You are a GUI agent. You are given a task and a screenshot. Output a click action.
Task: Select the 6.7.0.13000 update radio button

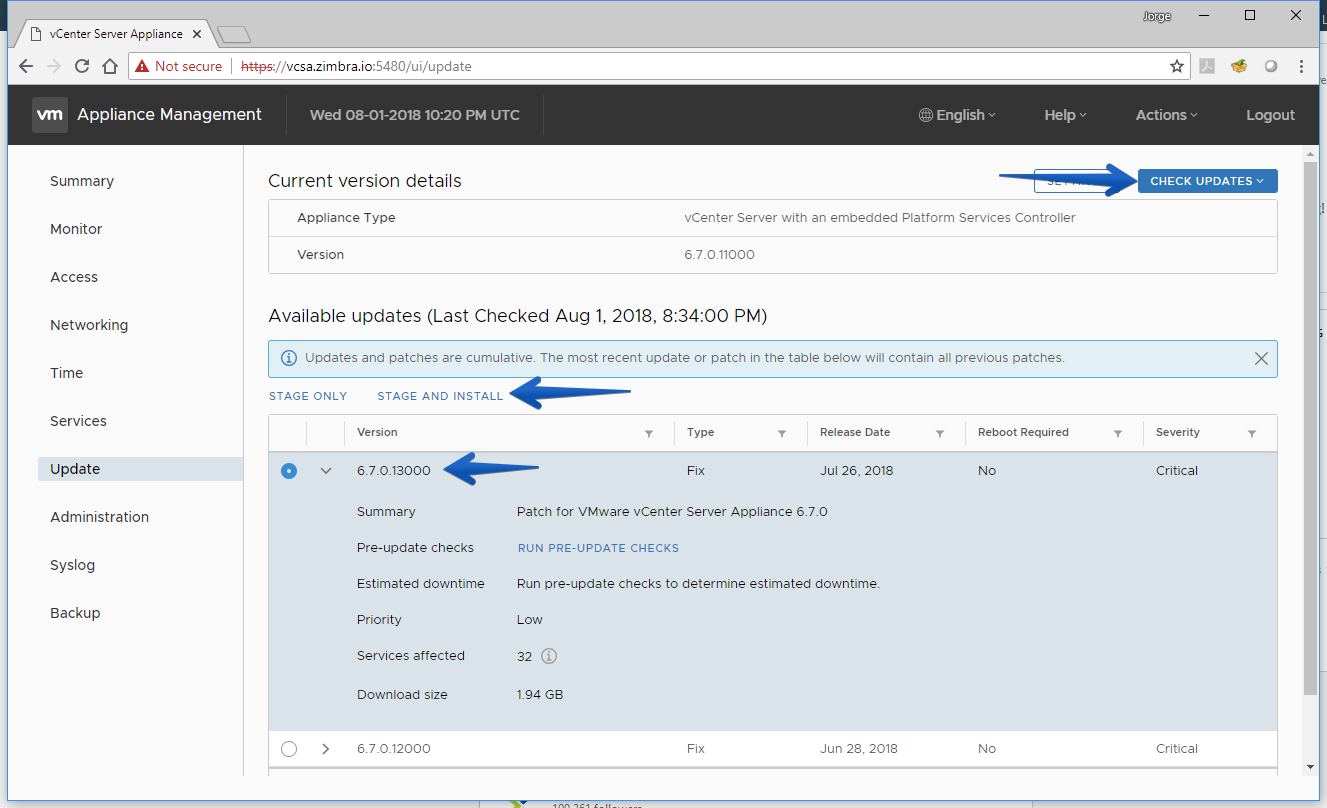[x=289, y=470]
